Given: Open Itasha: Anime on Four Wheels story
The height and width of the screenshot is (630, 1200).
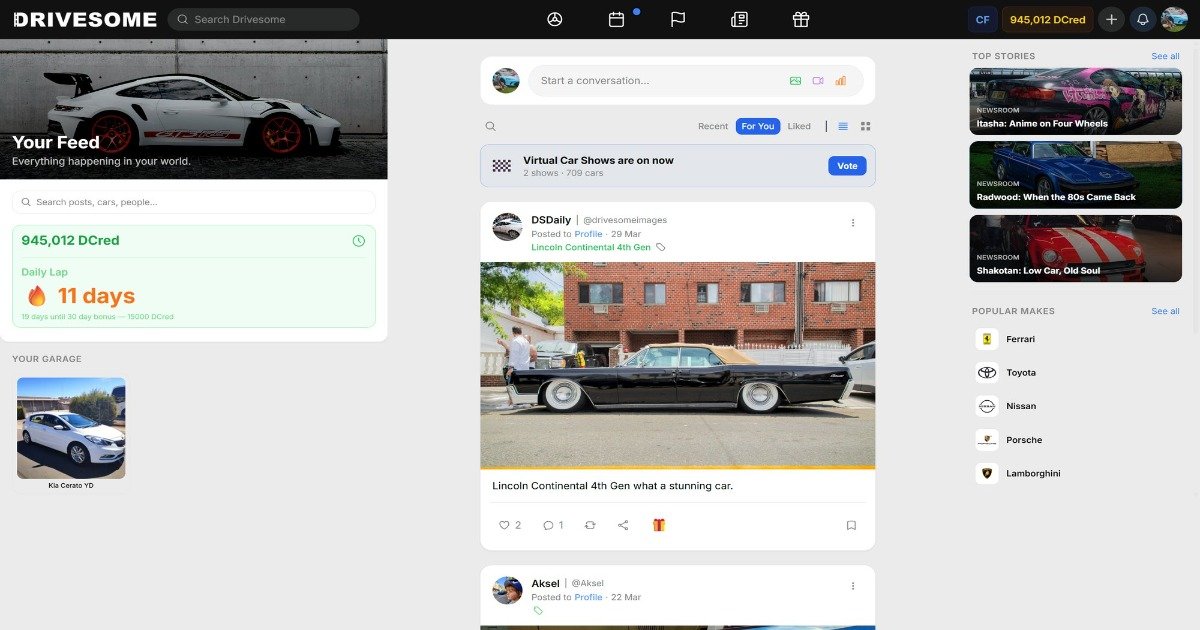Looking at the screenshot, I should 1075,101.
